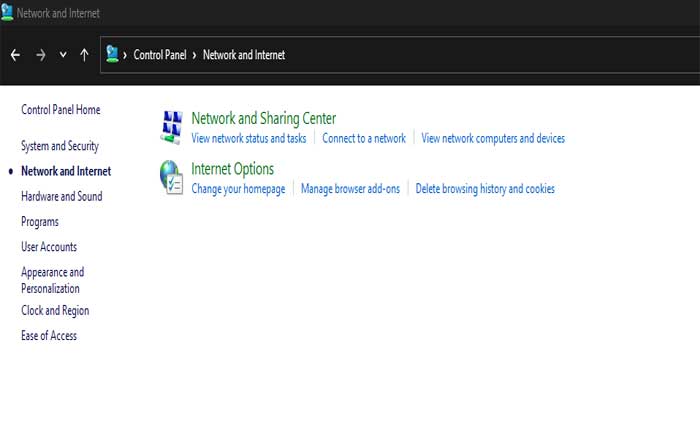Go up one level with Up arrow
Screen dimensions: 700x430
point(84,55)
